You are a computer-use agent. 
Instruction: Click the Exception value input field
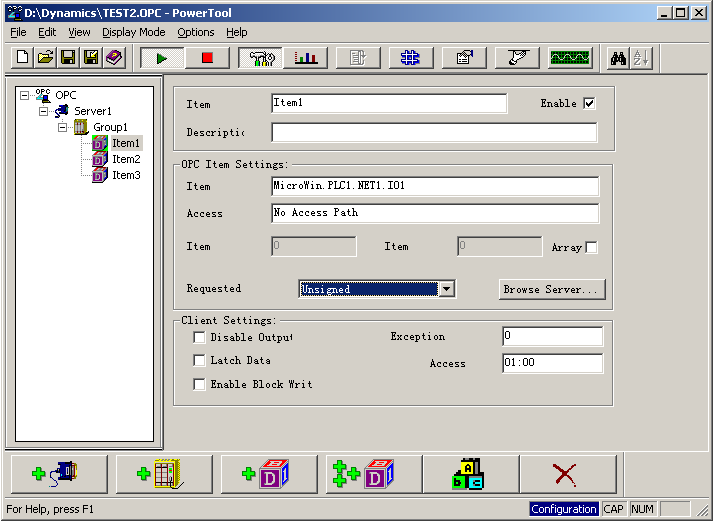[552, 336]
